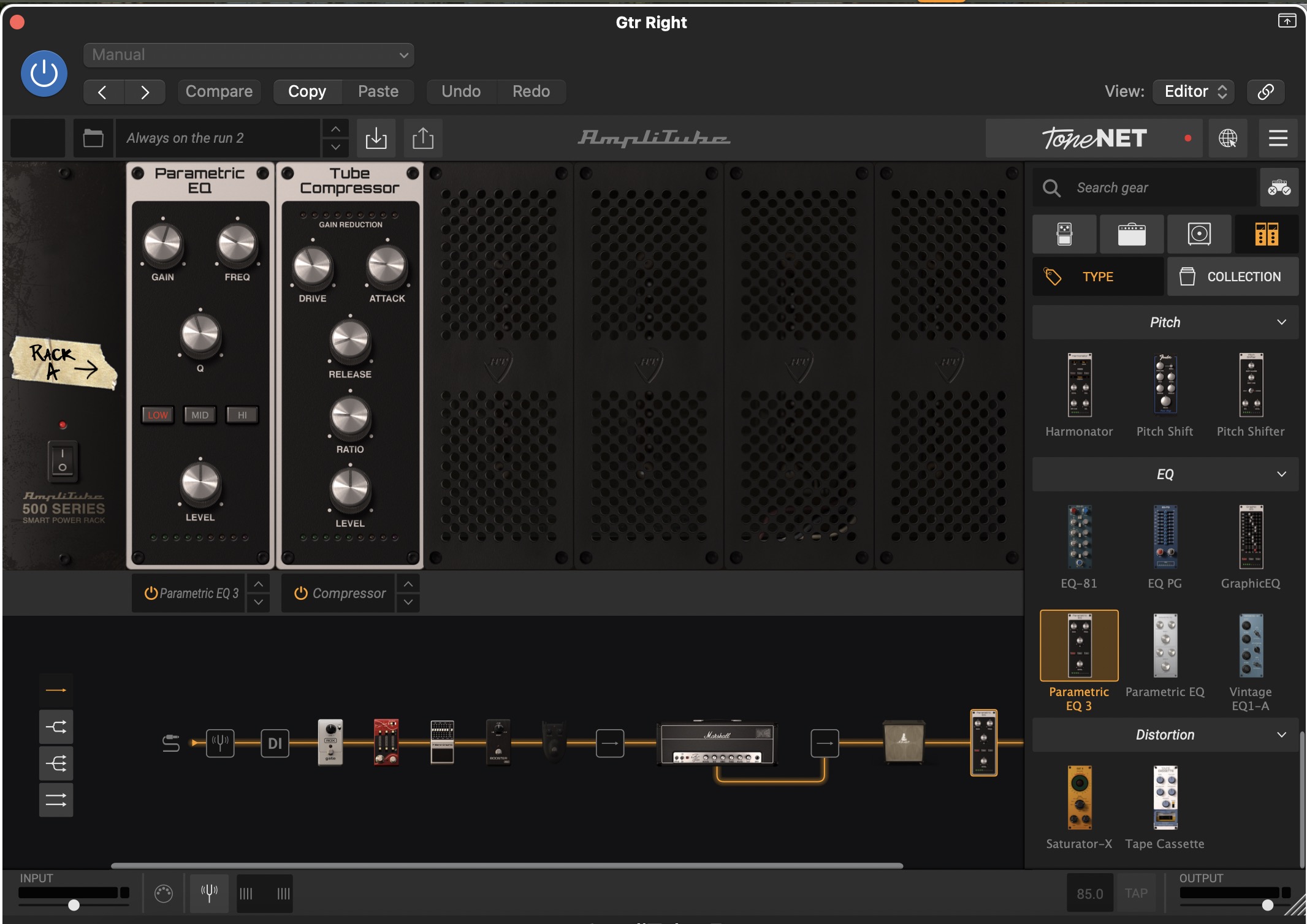Viewport: 1307px width, 924px height.
Task: Click down chevron beside Compressor slot
Action: point(408,602)
